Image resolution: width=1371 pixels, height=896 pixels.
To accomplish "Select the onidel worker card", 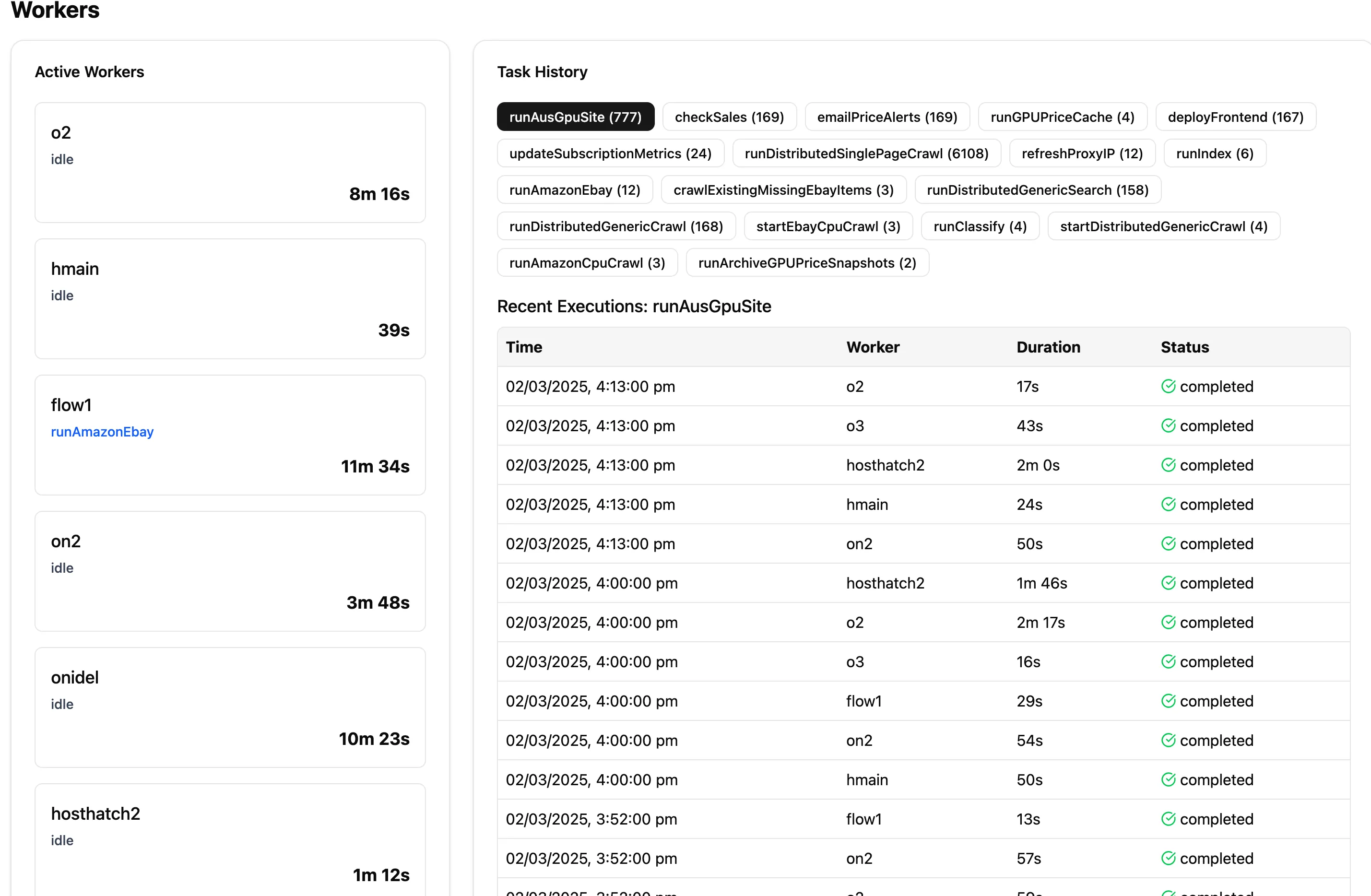I will click(230, 707).
